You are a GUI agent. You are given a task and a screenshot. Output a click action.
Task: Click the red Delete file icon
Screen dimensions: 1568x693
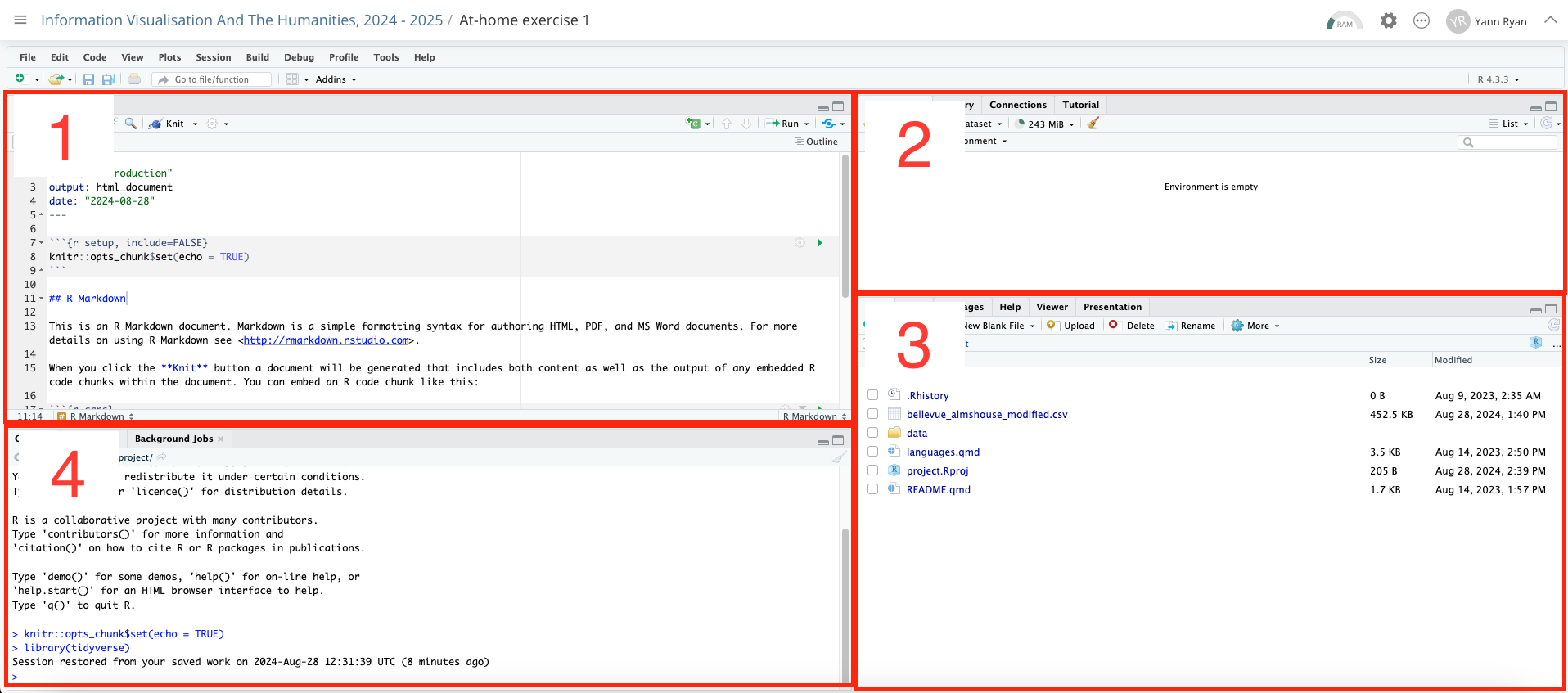tap(1114, 326)
